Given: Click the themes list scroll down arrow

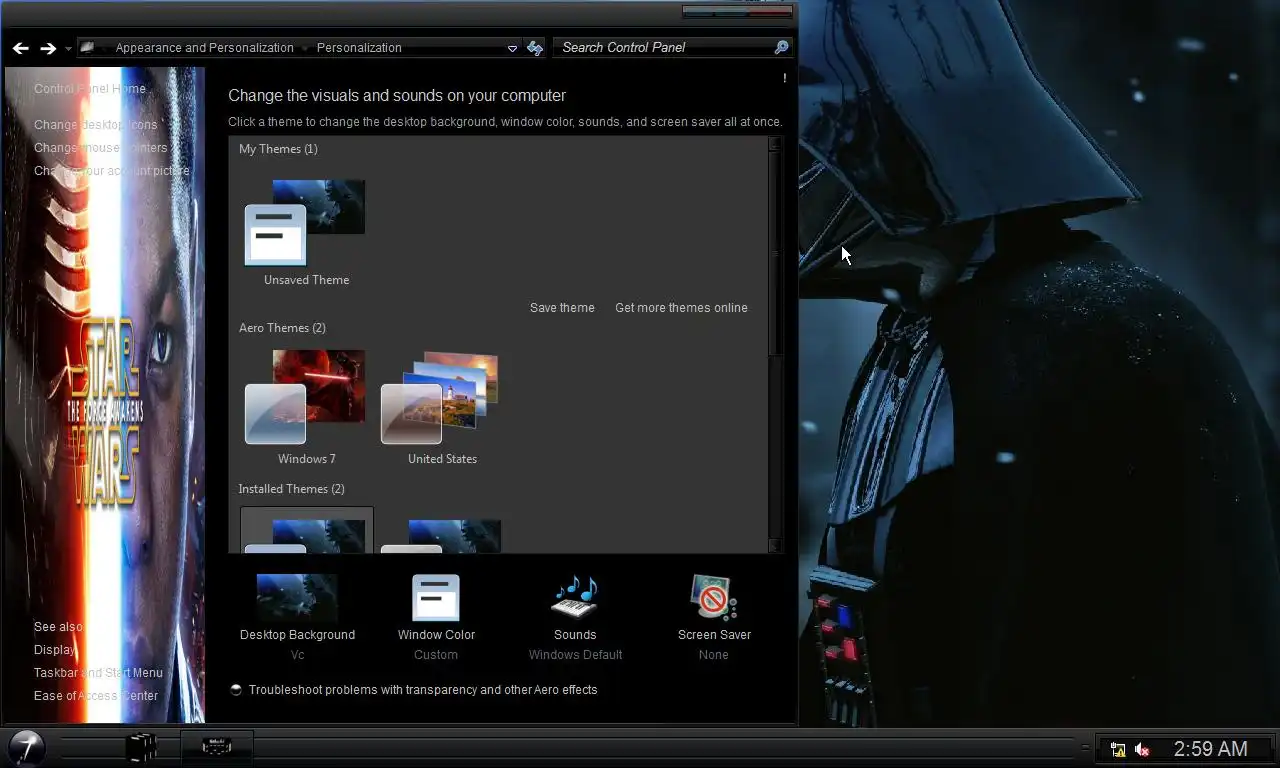Looking at the screenshot, I should coord(774,546).
